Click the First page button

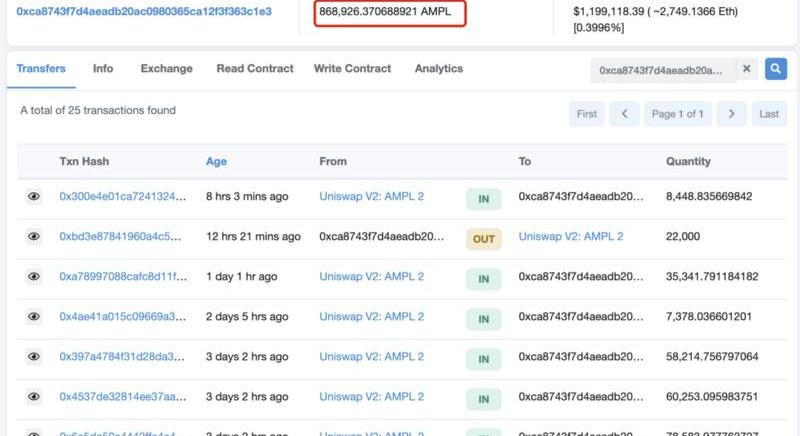coord(587,114)
